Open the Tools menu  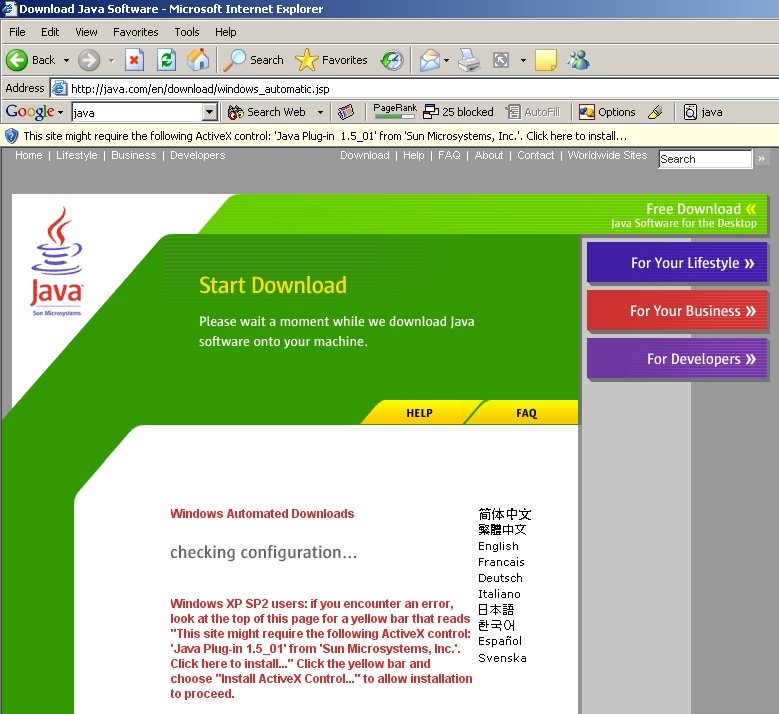point(187,32)
